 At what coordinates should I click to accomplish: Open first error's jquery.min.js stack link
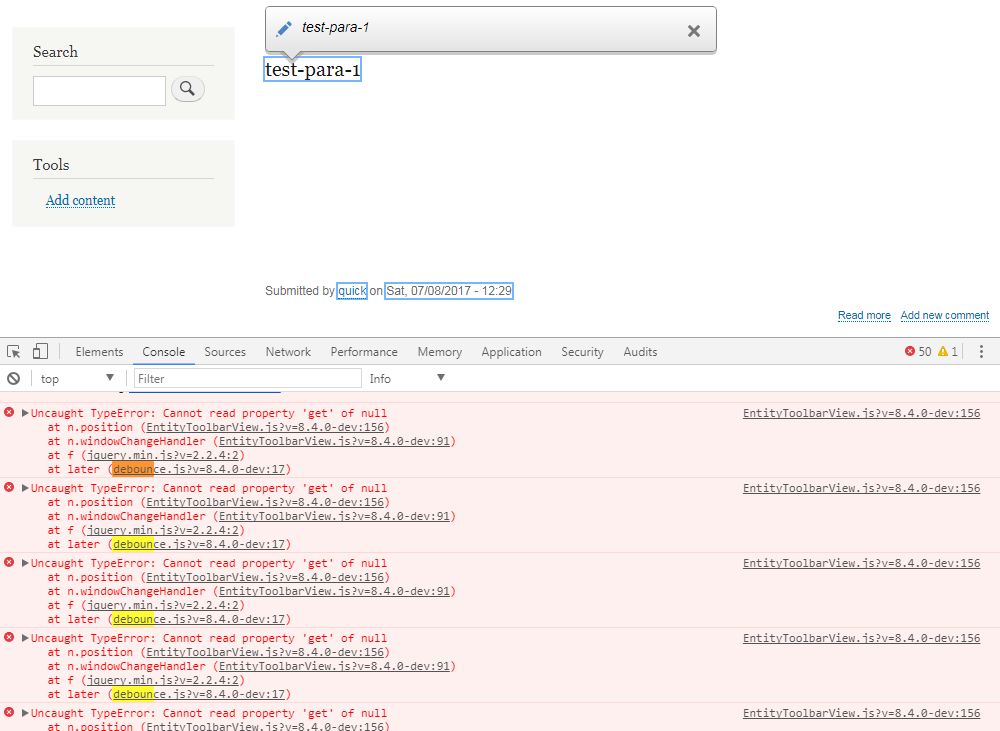pos(163,455)
